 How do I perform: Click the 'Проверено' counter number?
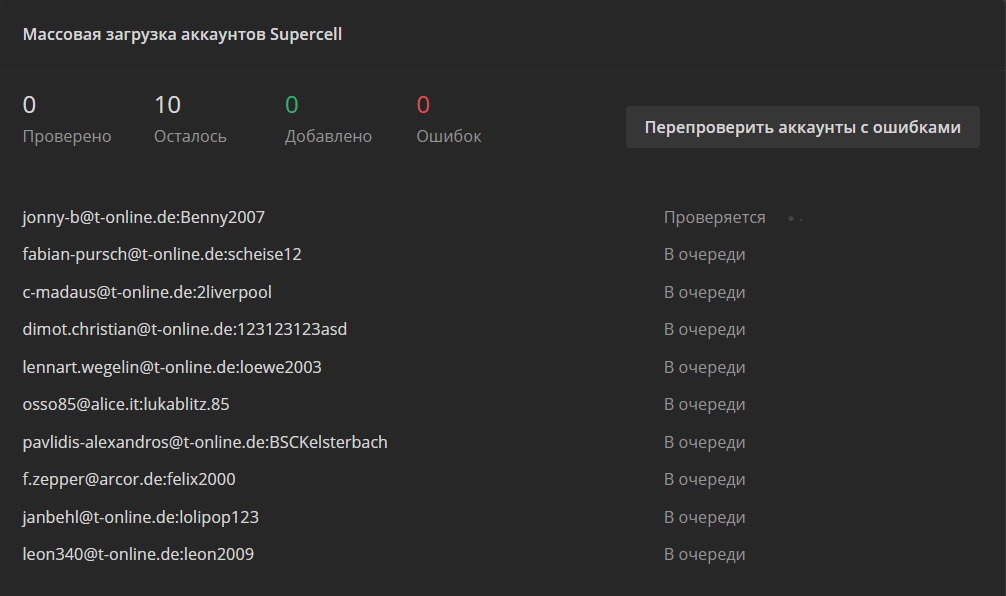click(29, 105)
